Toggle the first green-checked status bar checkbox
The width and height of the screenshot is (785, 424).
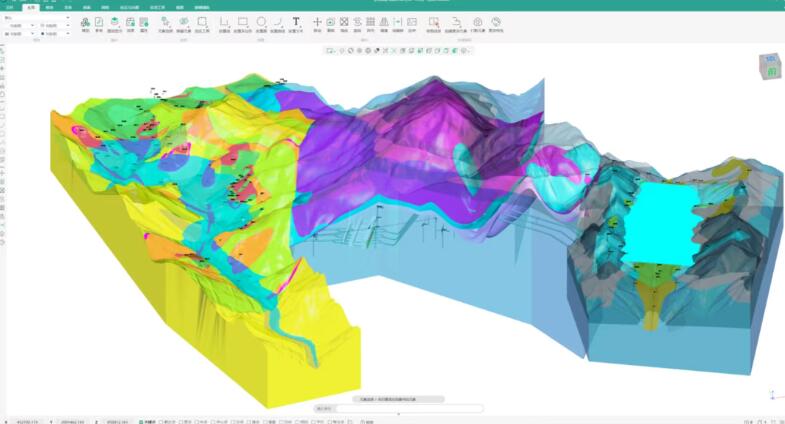140,421
